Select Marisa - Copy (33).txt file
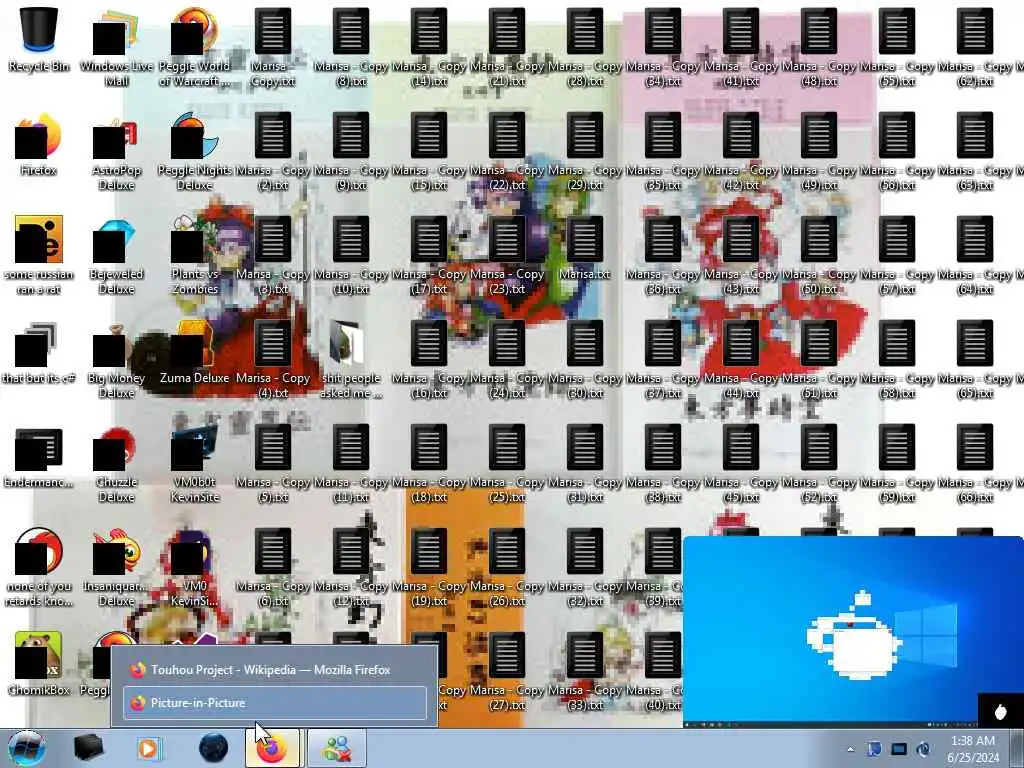The height and width of the screenshot is (768, 1024). (584, 671)
